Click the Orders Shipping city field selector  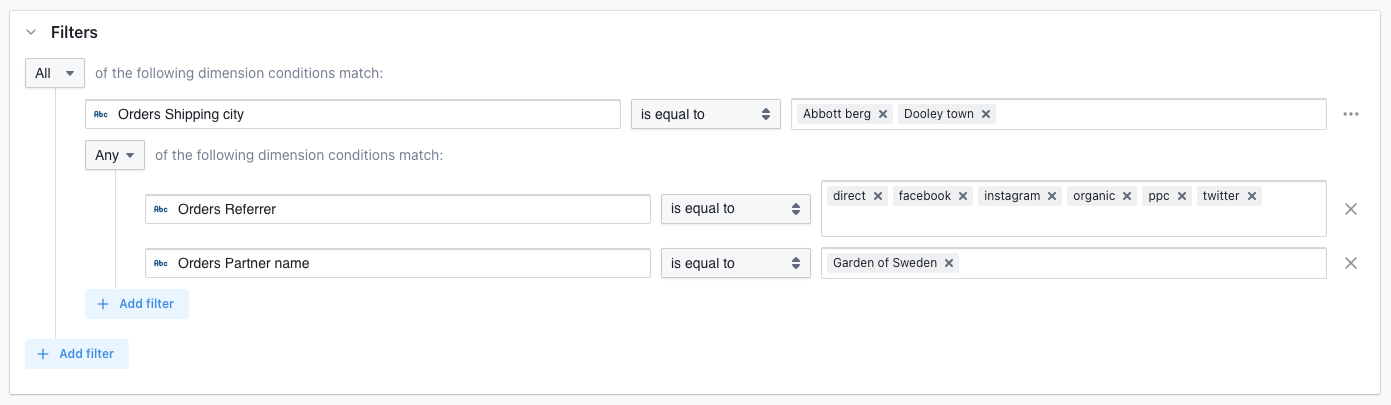(352, 114)
